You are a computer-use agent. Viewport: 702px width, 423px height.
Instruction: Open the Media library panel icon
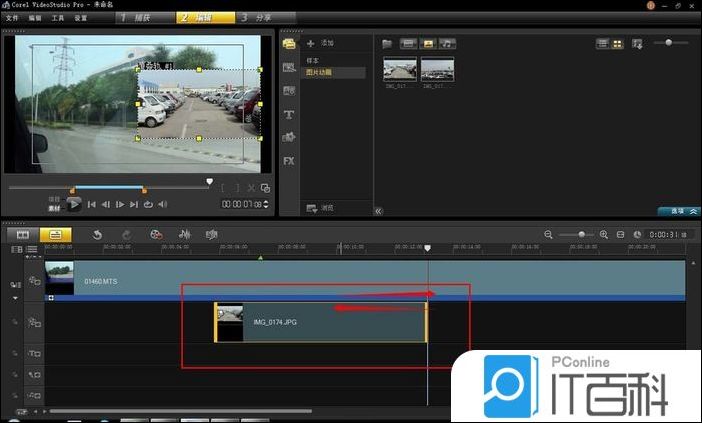point(289,44)
